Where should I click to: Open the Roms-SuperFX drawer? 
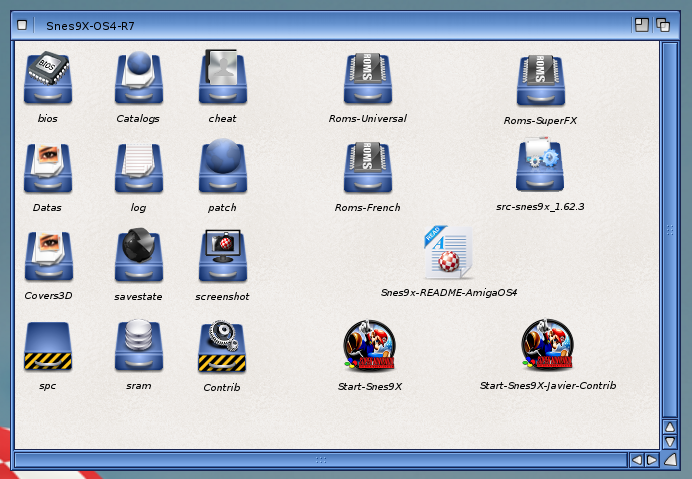click(x=540, y=80)
